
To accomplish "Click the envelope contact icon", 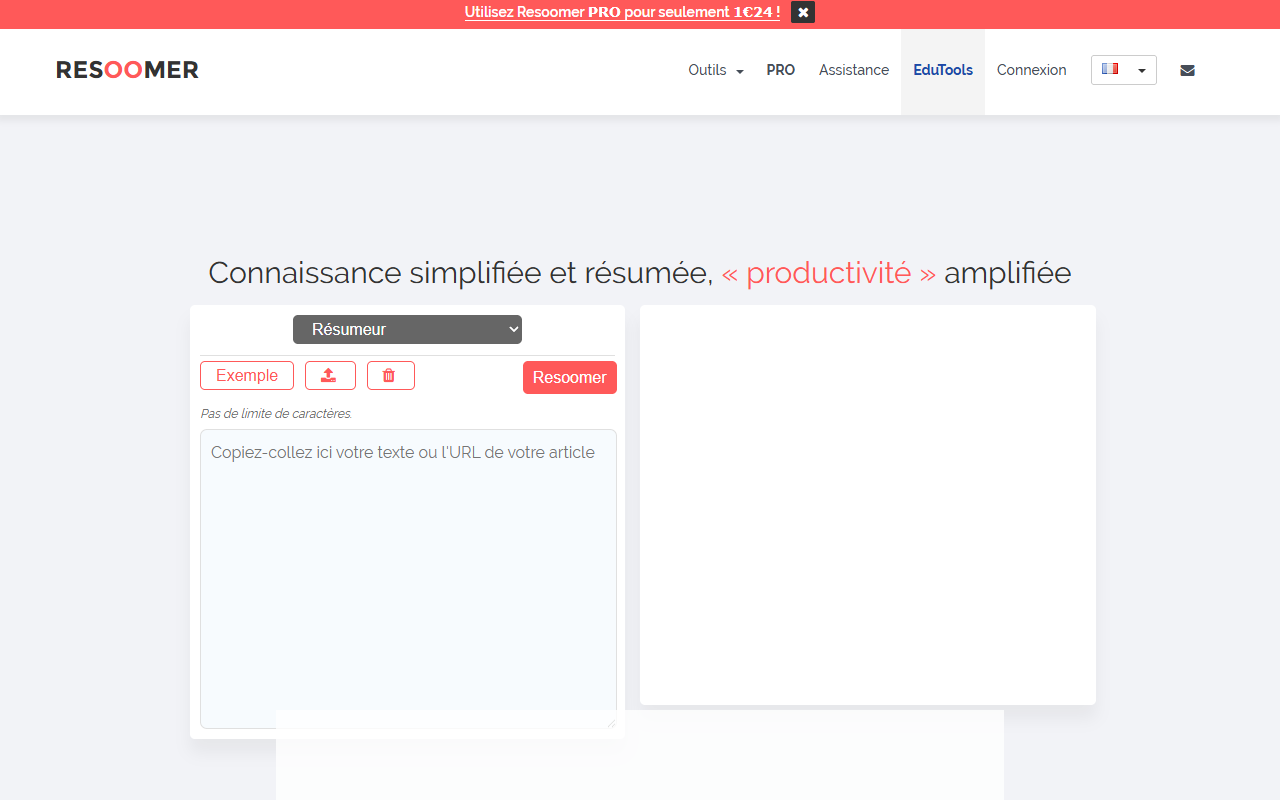I will pyautogui.click(x=1187, y=70).
